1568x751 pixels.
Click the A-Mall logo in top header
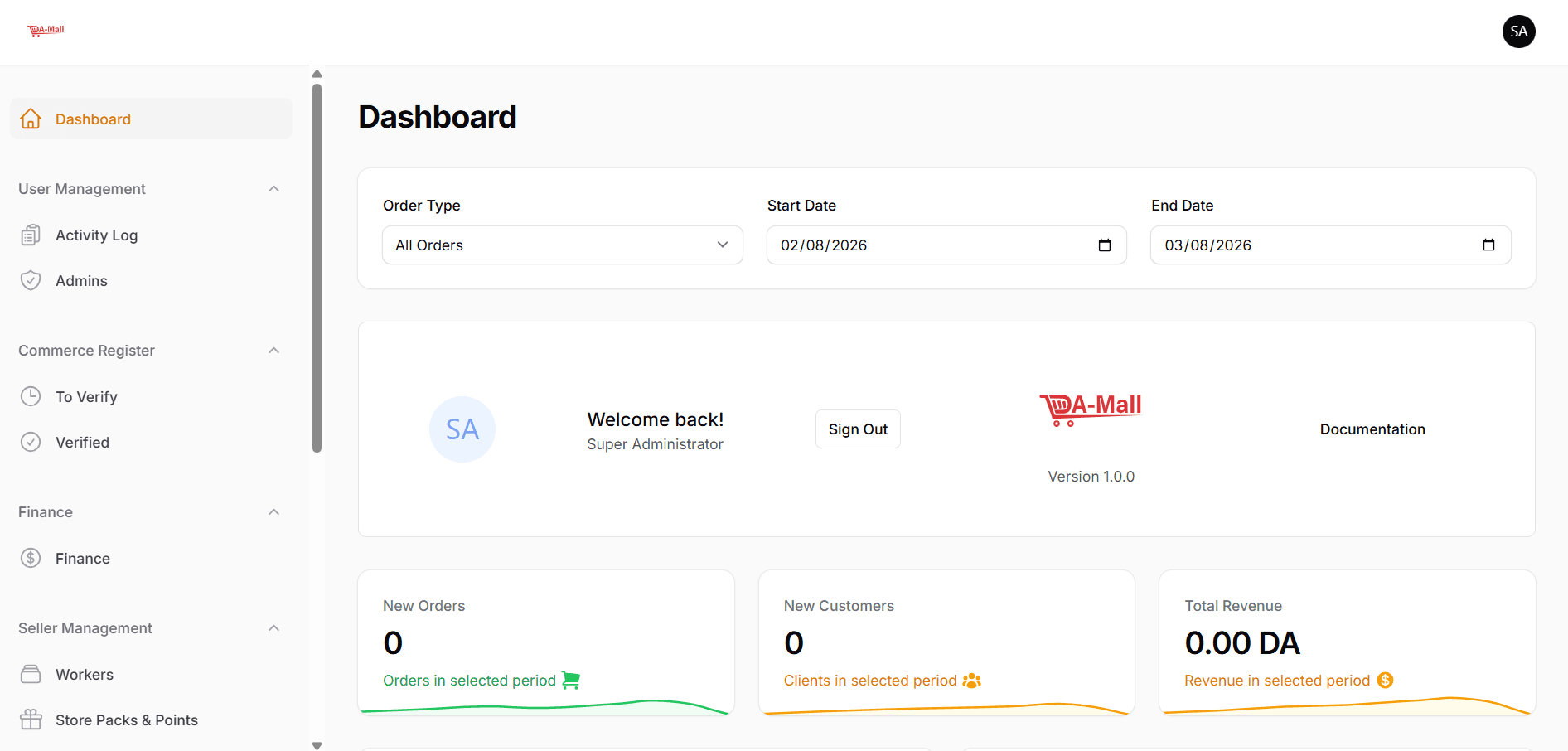pos(46,31)
